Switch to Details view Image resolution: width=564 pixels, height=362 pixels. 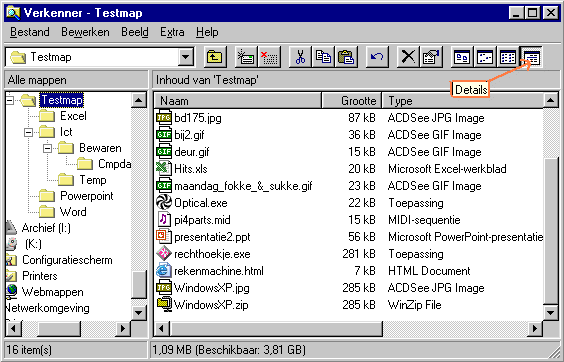[531, 57]
